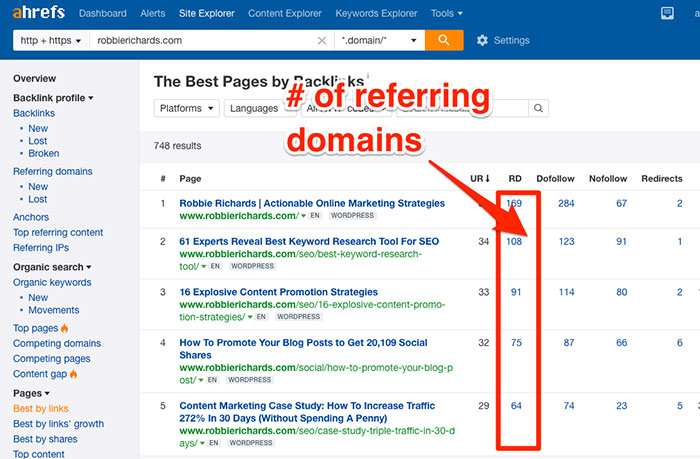
Task: Open Content Explorer in top navigation
Action: click(x=285, y=13)
